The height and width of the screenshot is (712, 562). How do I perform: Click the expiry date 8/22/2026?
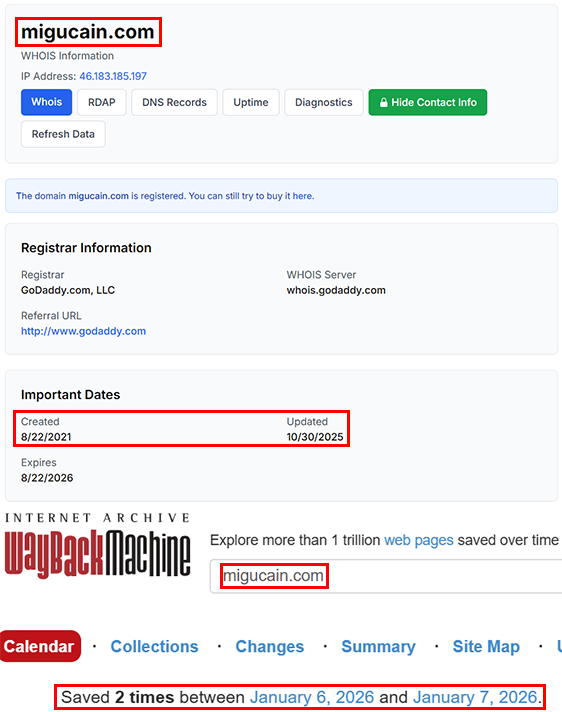click(47, 478)
